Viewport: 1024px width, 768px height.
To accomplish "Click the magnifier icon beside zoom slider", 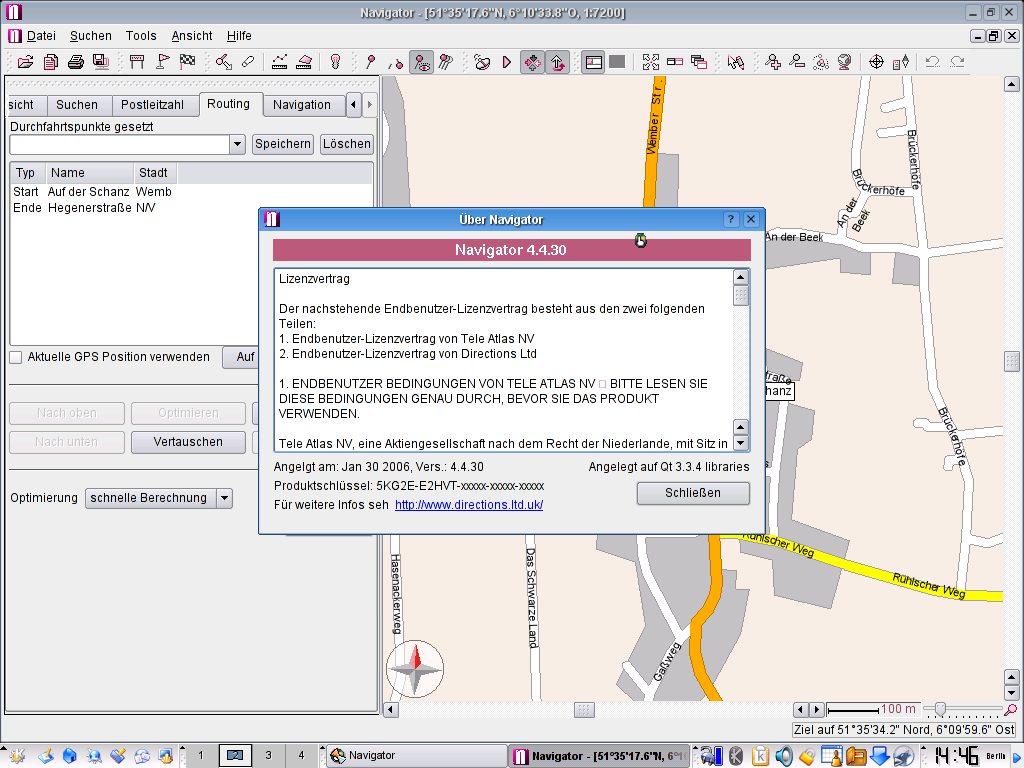I will (1011, 709).
